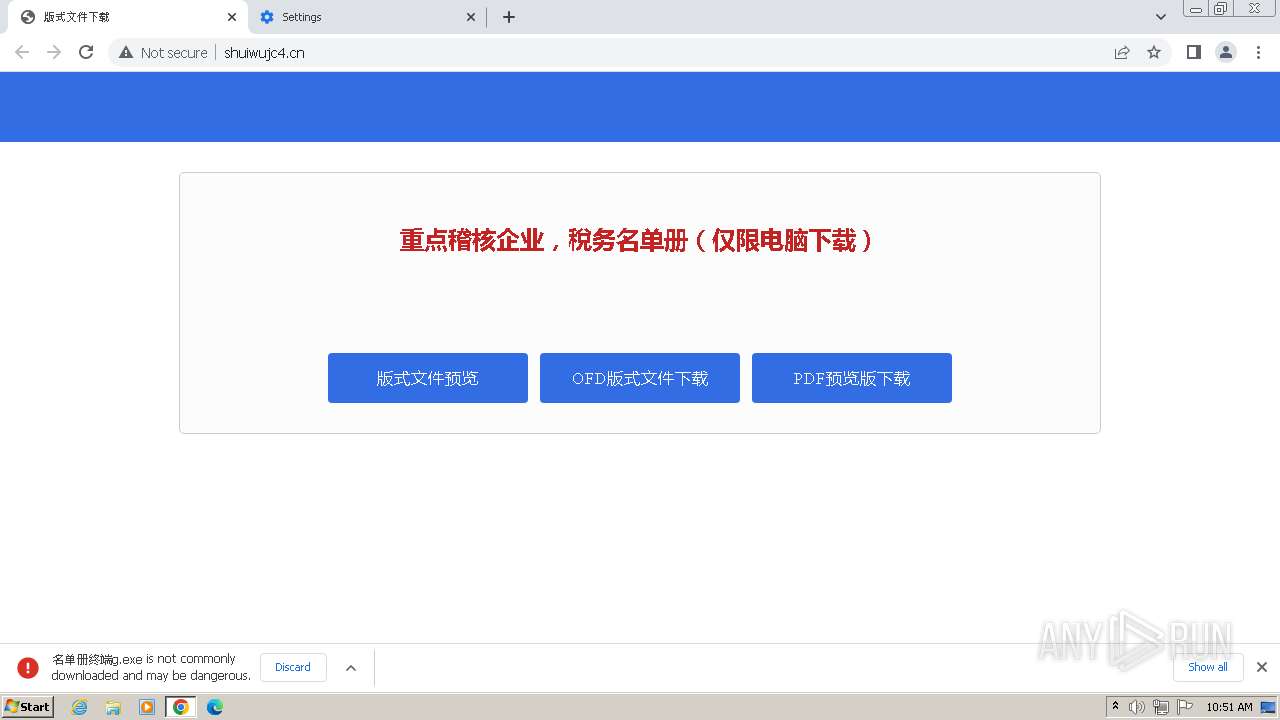Expand the tab search dropdown
Image resolution: width=1280 pixels, height=720 pixels.
pyautogui.click(x=1160, y=17)
